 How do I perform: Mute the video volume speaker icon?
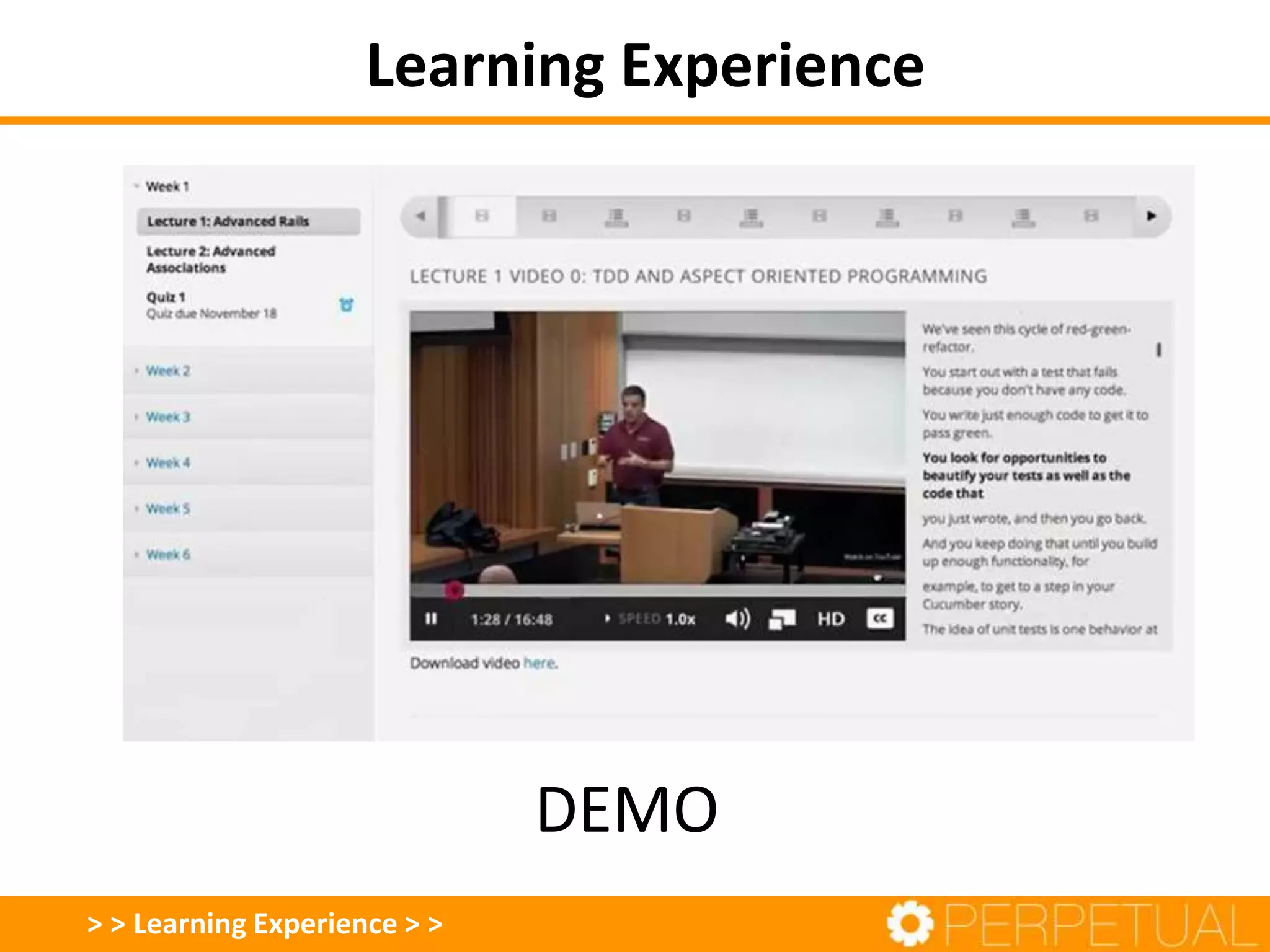point(737,619)
